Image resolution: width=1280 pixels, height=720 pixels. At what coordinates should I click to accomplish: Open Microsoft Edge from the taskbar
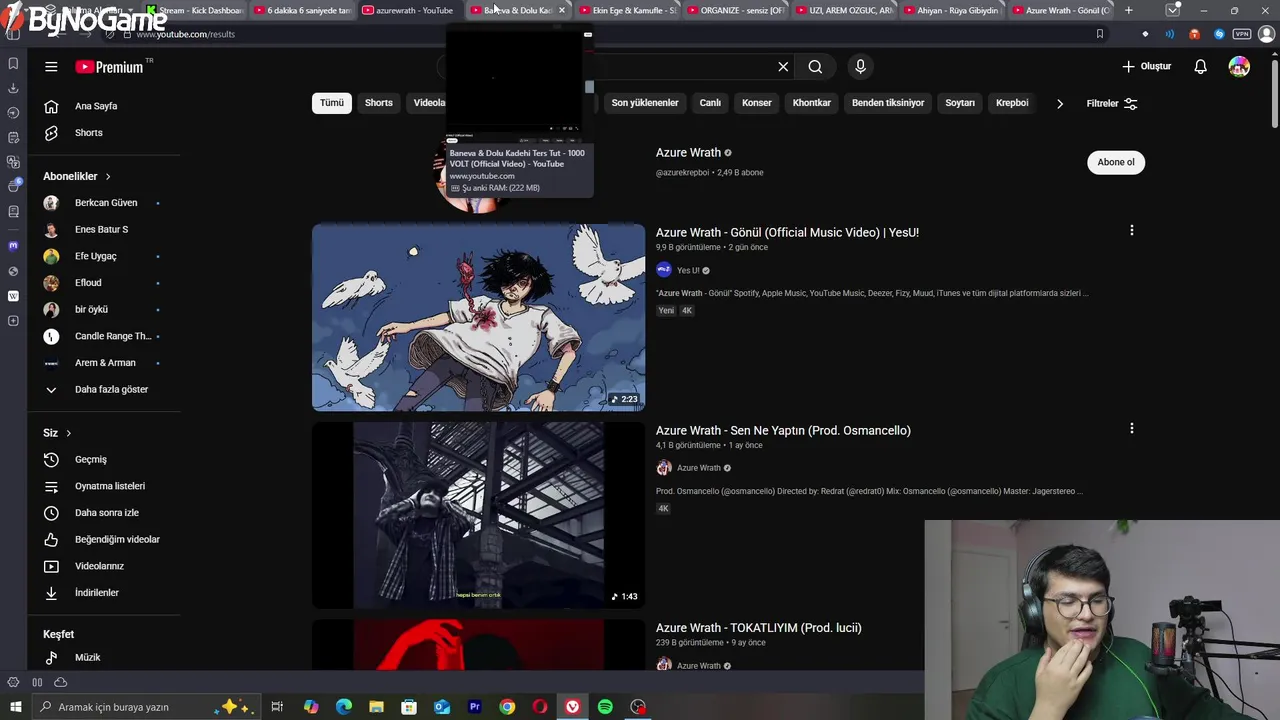[343, 707]
